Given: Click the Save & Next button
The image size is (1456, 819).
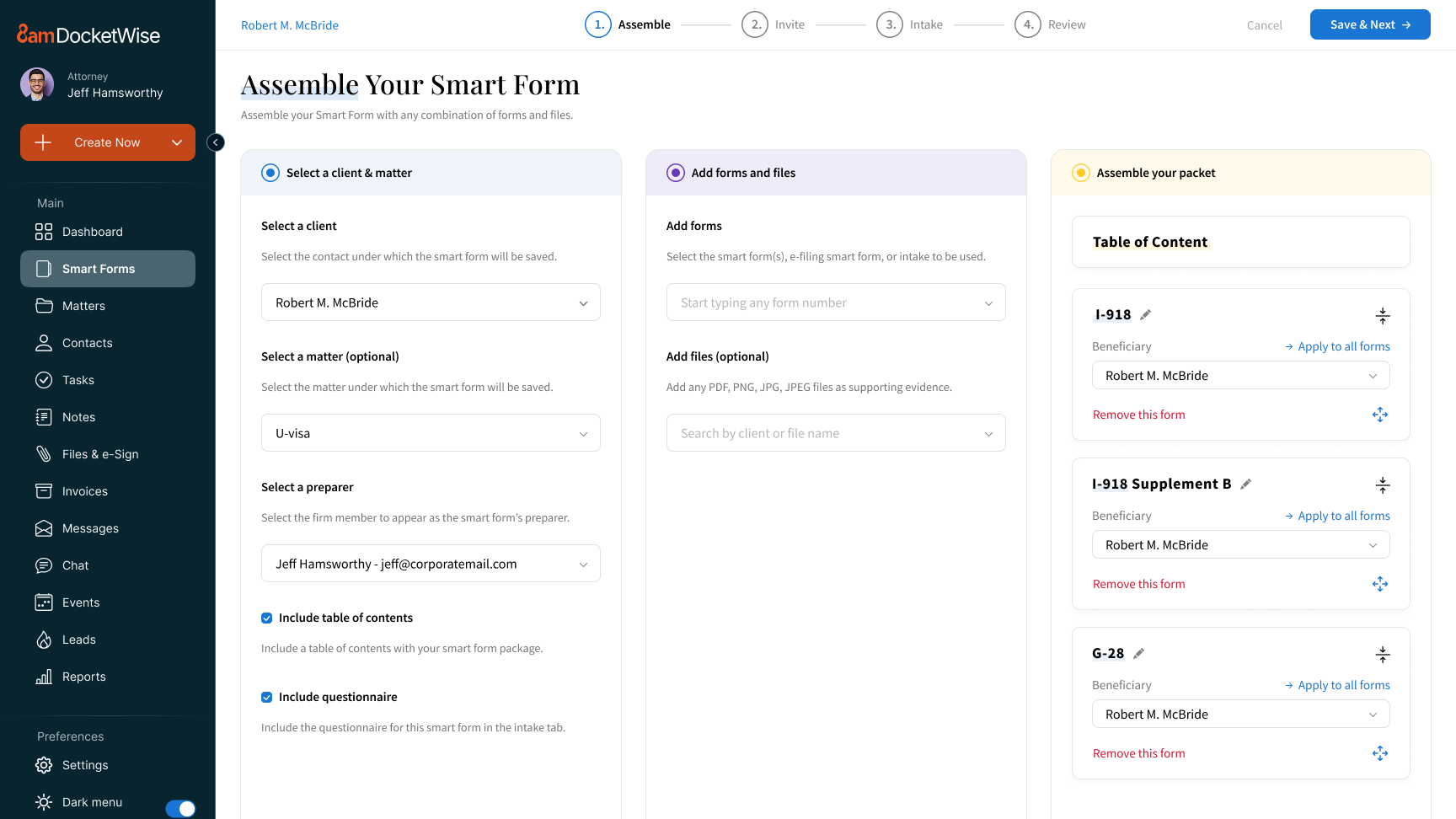Looking at the screenshot, I should 1369,24.
